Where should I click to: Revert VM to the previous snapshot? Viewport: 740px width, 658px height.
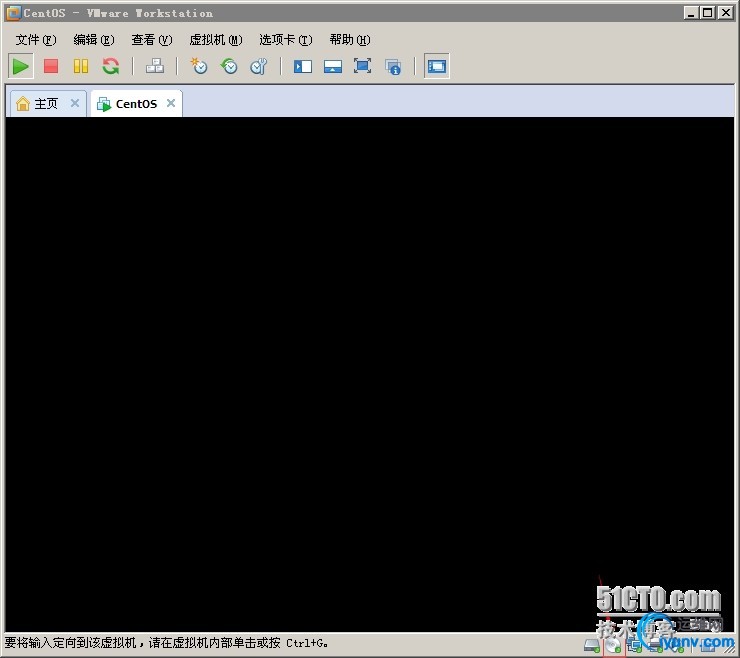(x=229, y=66)
